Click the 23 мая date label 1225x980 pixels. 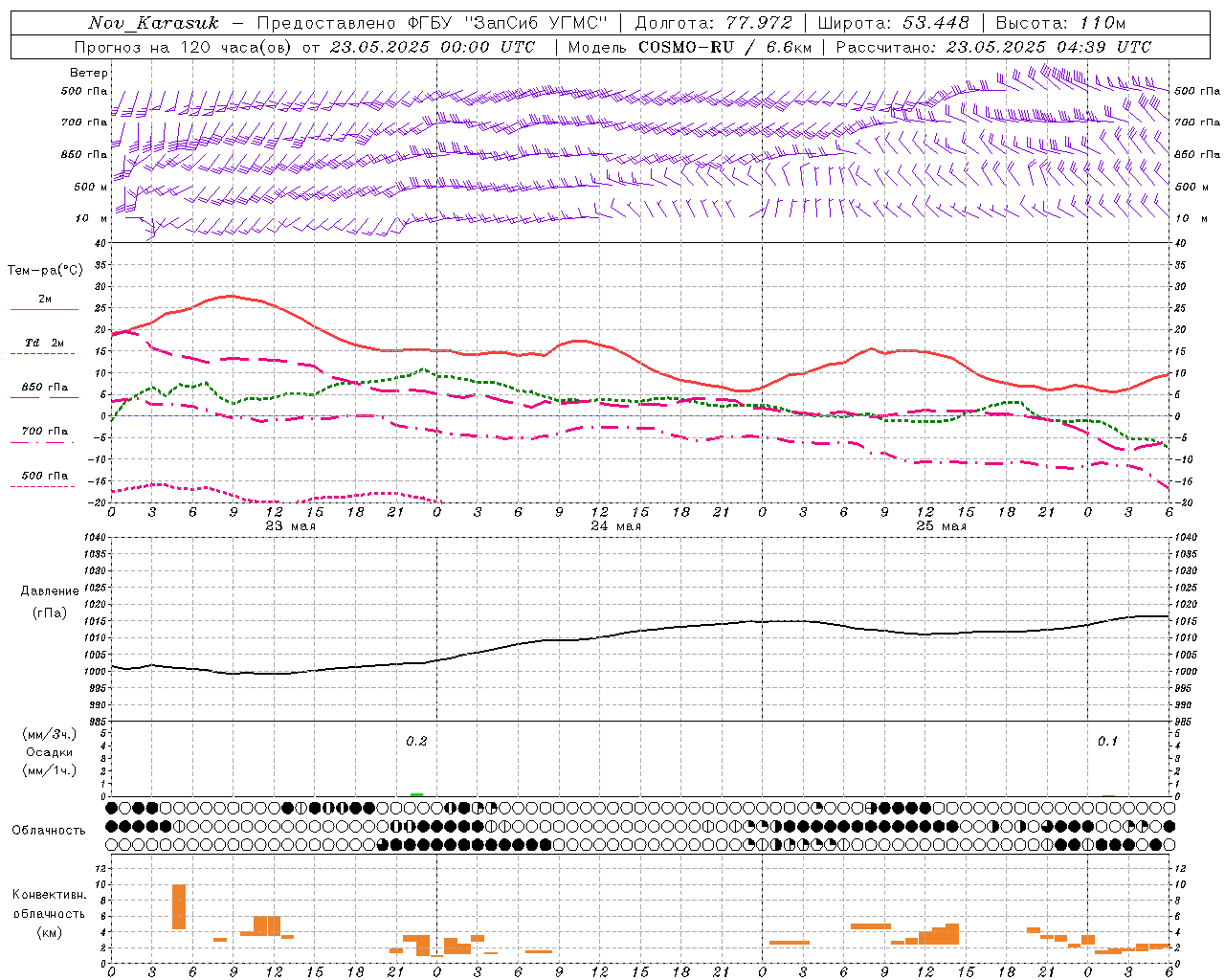pyautogui.click(x=291, y=526)
